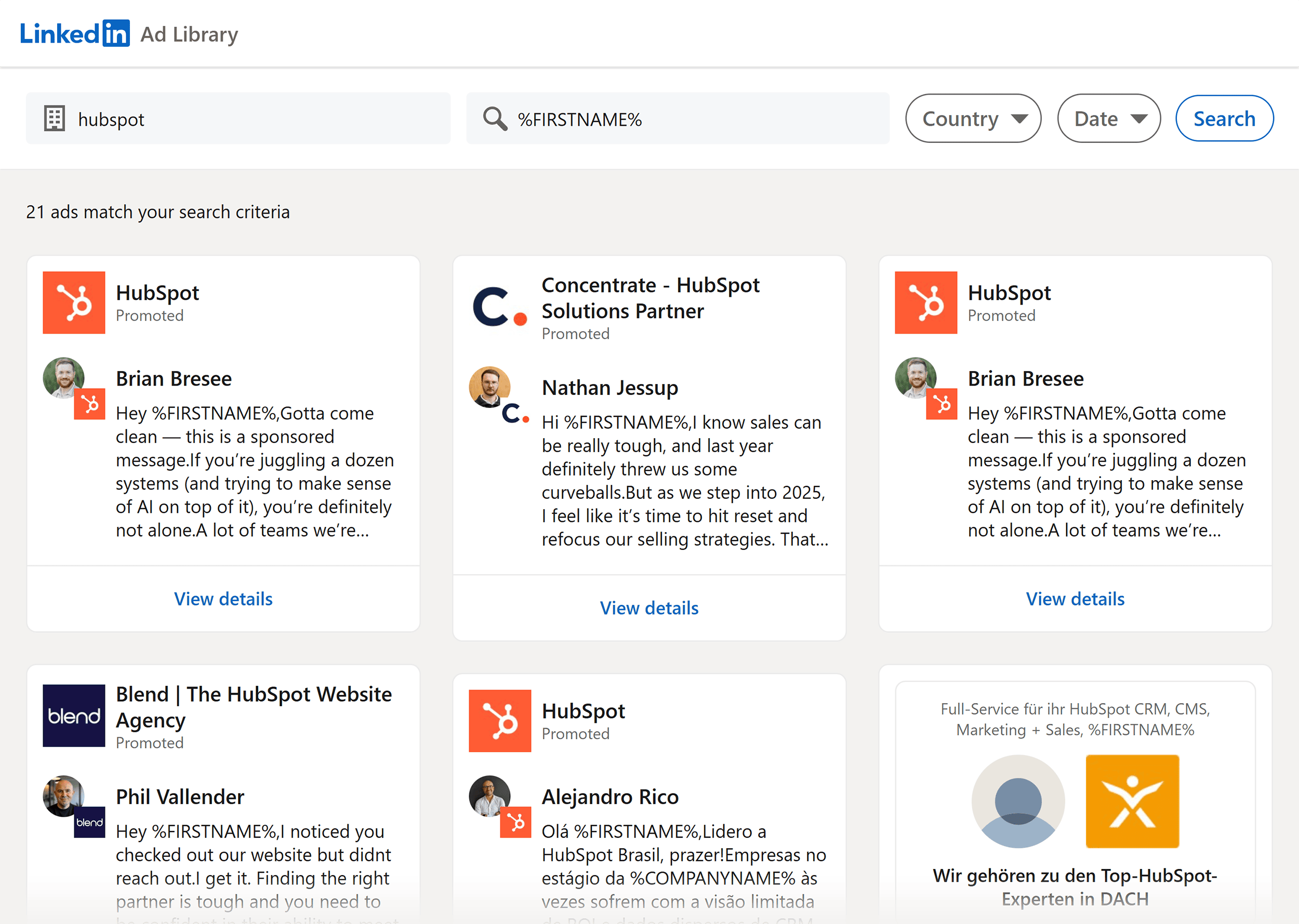Click small HubSpot badge on Alejandro Rico avatar
This screenshot has height=924, width=1299.
(516, 823)
